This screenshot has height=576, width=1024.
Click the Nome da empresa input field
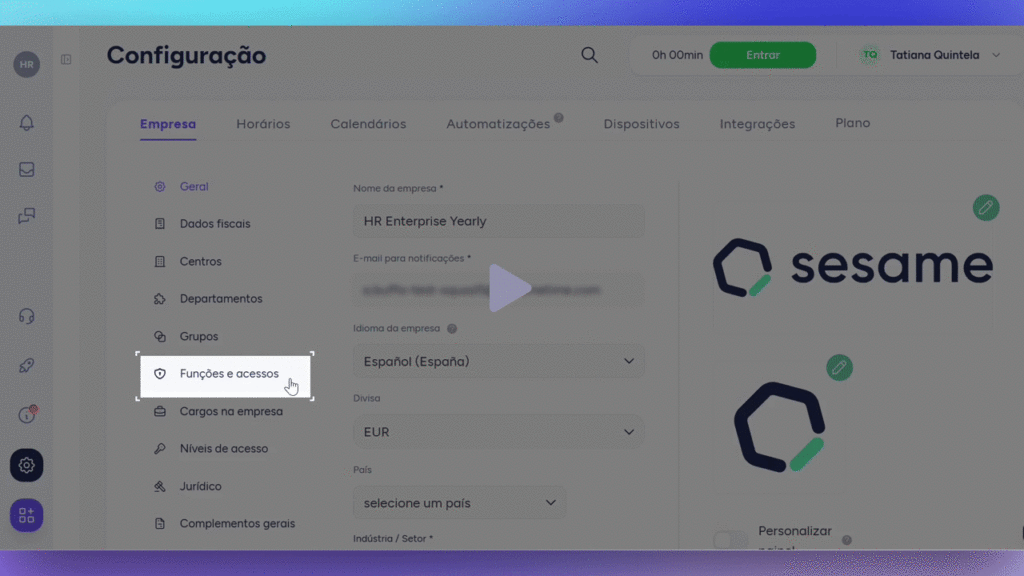(x=498, y=221)
